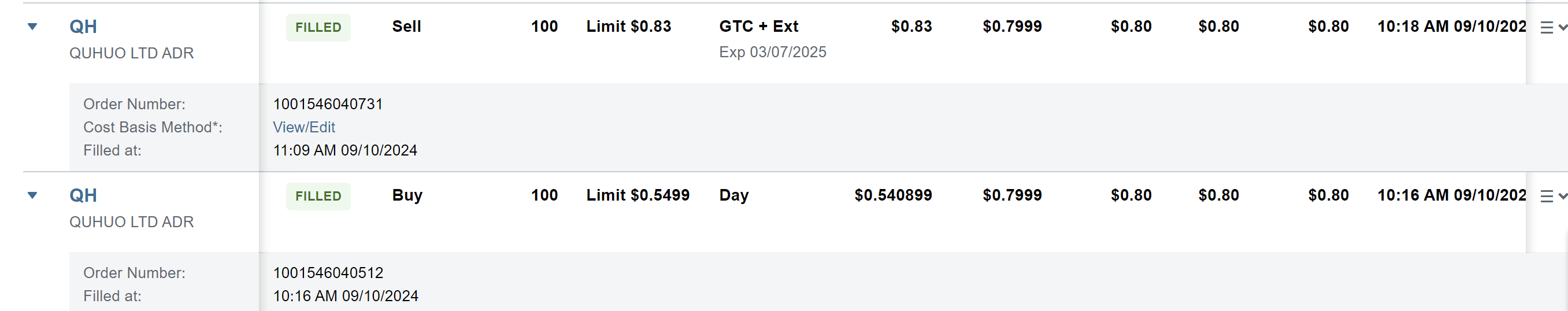Select order number 1001546040731

(x=328, y=104)
